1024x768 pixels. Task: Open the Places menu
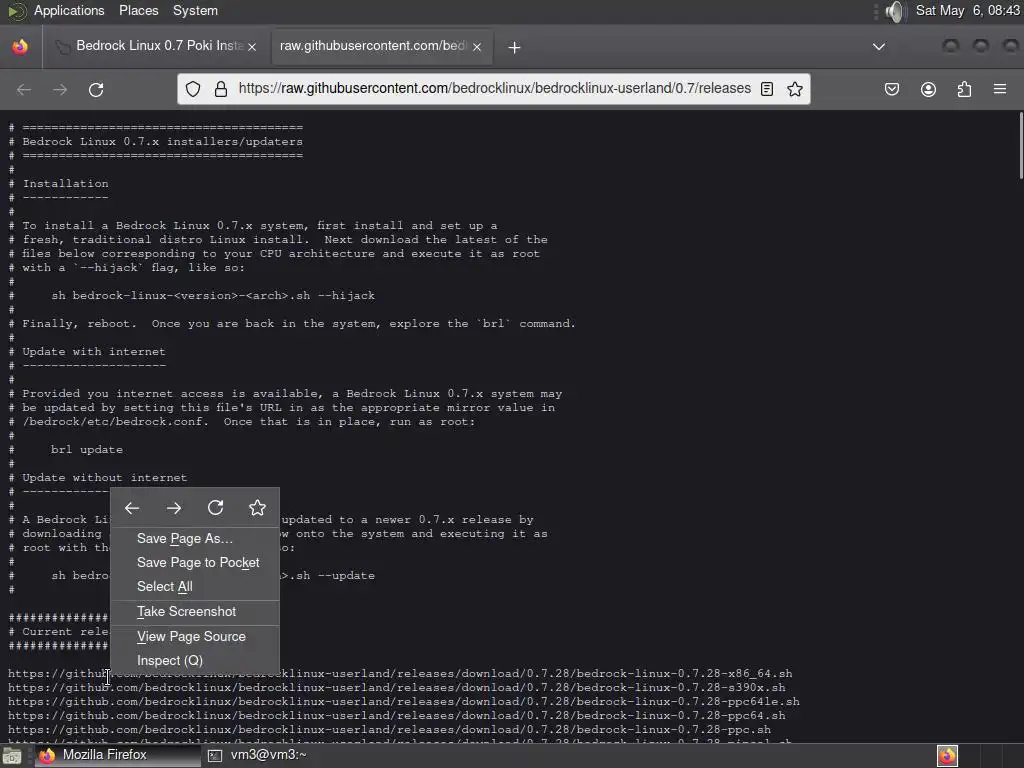pyautogui.click(x=138, y=10)
